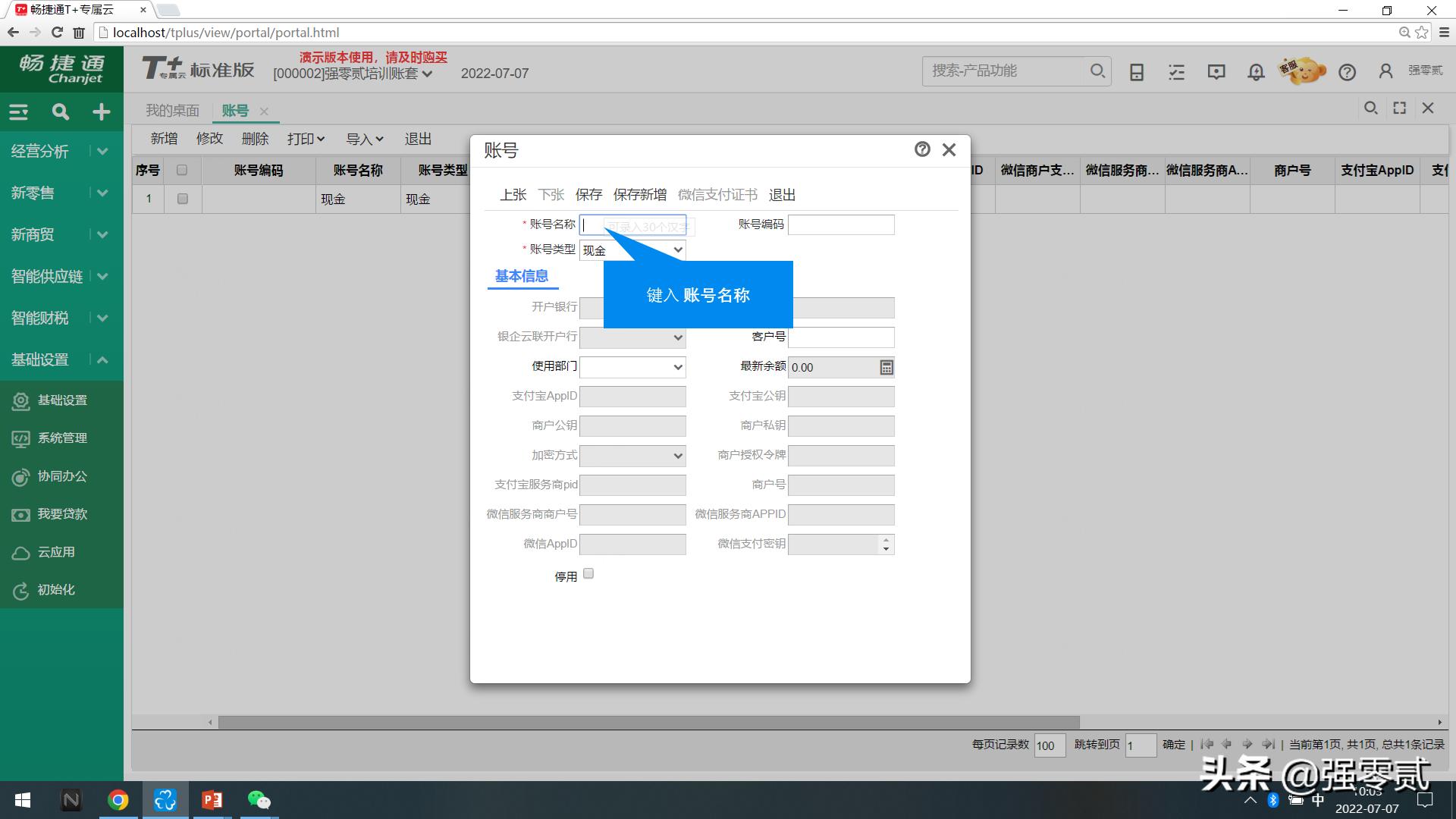The height and width of the screenshot is (819, 1456).
Task: Switch to the 我的桌面 tab
Action: tap(172, 110)
